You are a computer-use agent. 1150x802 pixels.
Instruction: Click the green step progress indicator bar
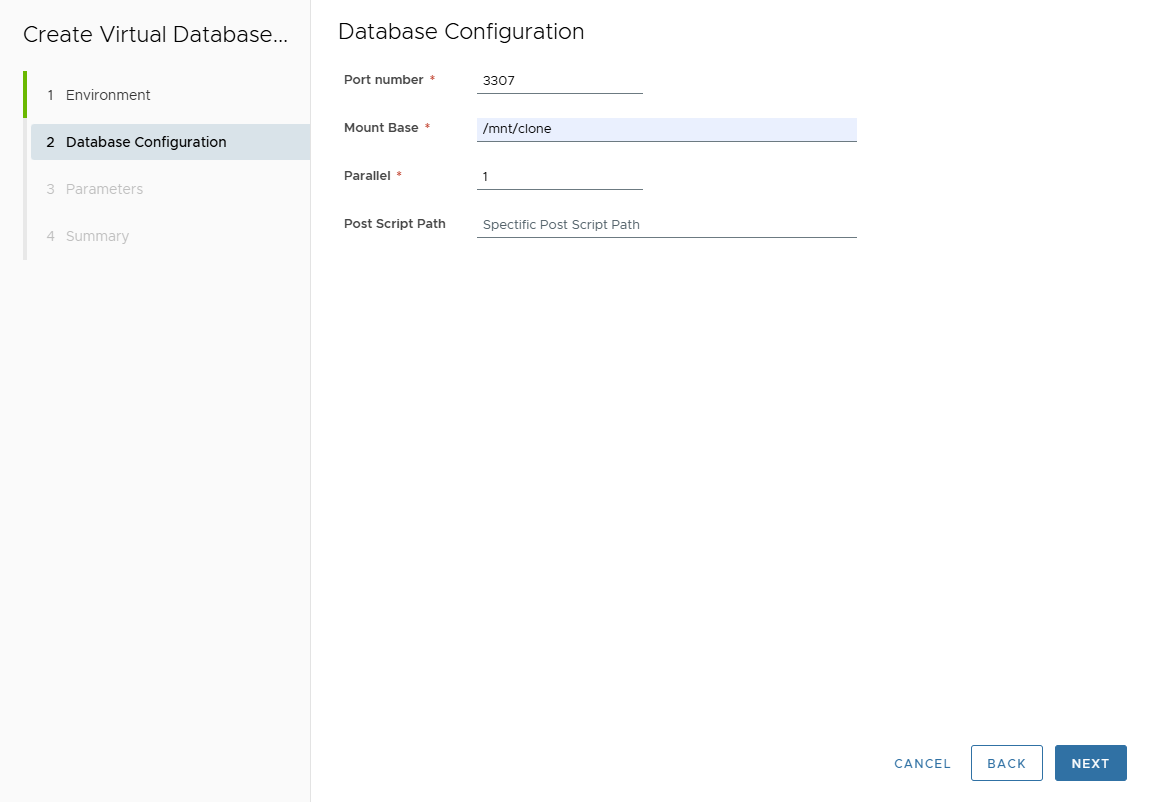(23, 95)
